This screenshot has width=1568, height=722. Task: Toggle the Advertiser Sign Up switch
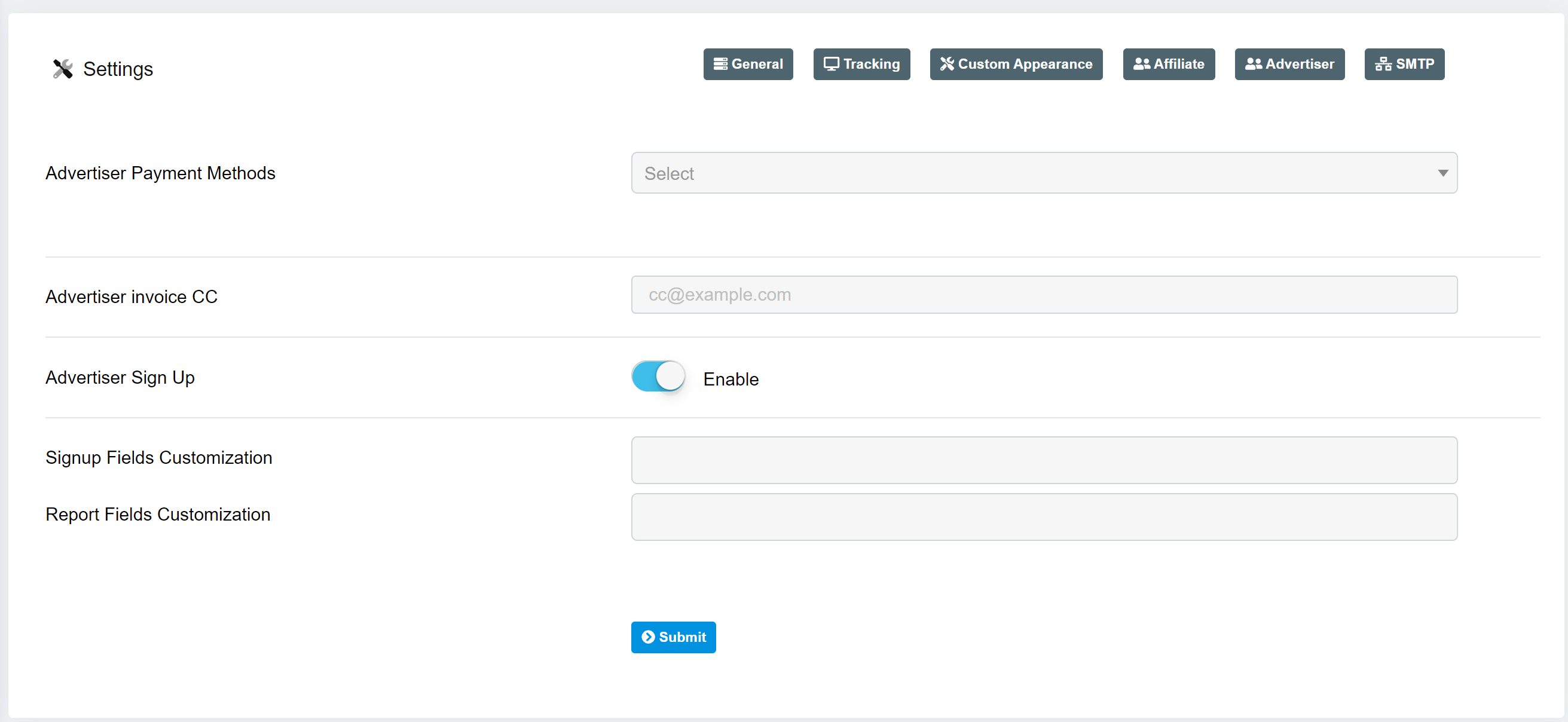pos(658,376)
